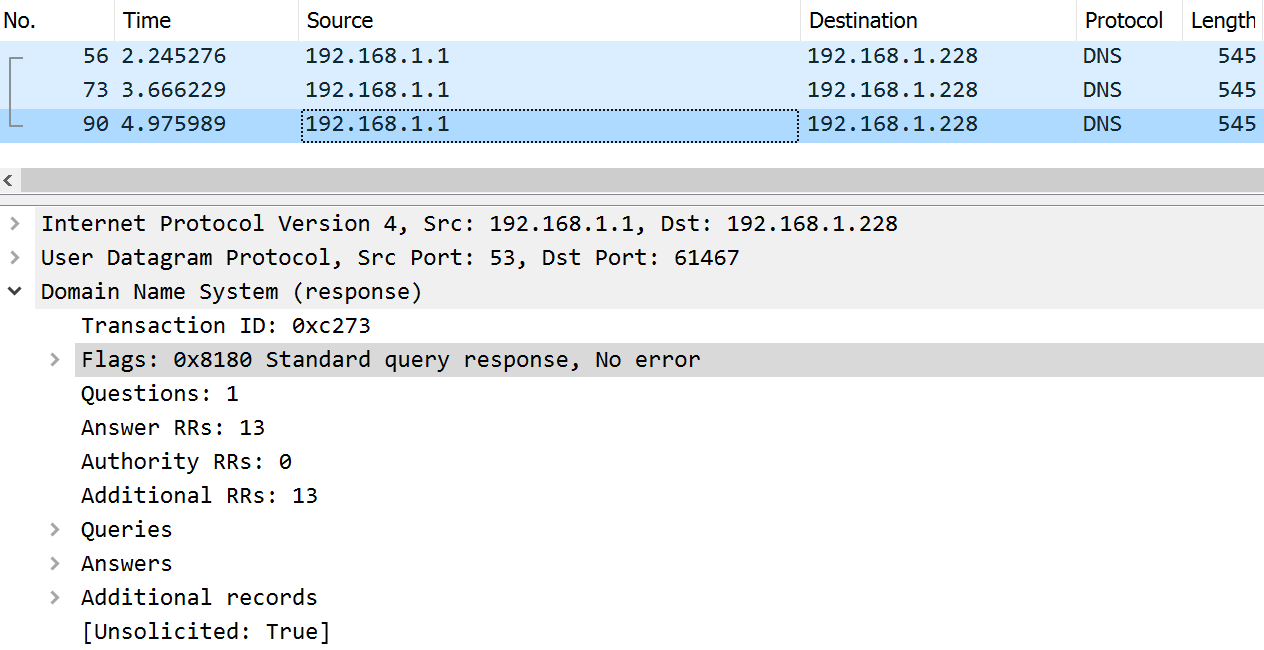1264x650 pixels.
Task: Select the Answer RRs: 13 field
Action: click(x=172, y=428)
